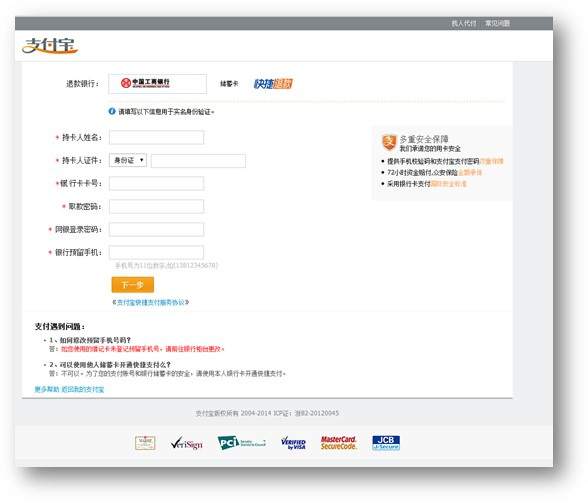
Task: Click the hint text 手机号为11位数字
Action: (x=166, y=266)
